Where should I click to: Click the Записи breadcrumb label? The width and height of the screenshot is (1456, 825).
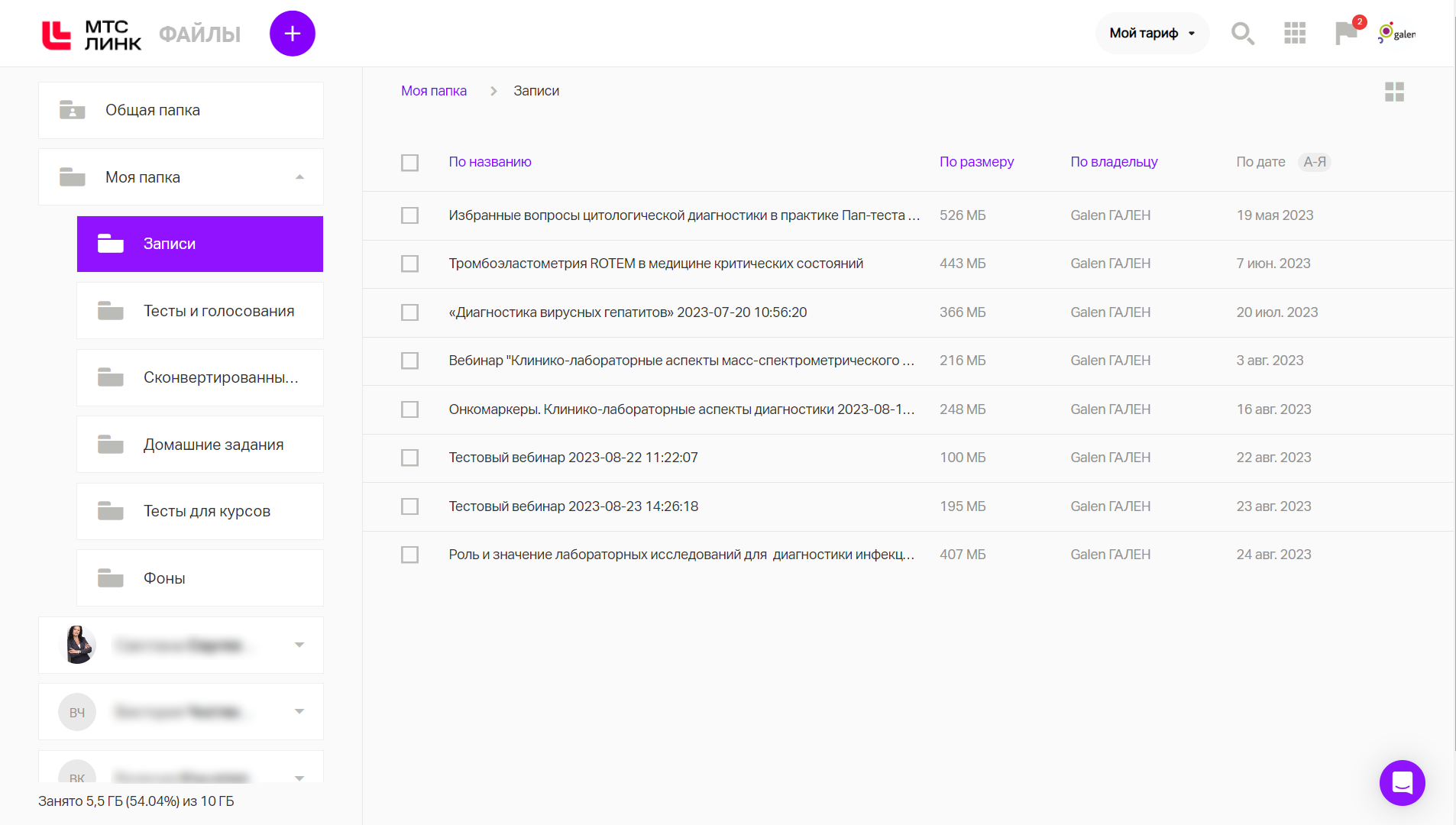(x=536, y=91)
